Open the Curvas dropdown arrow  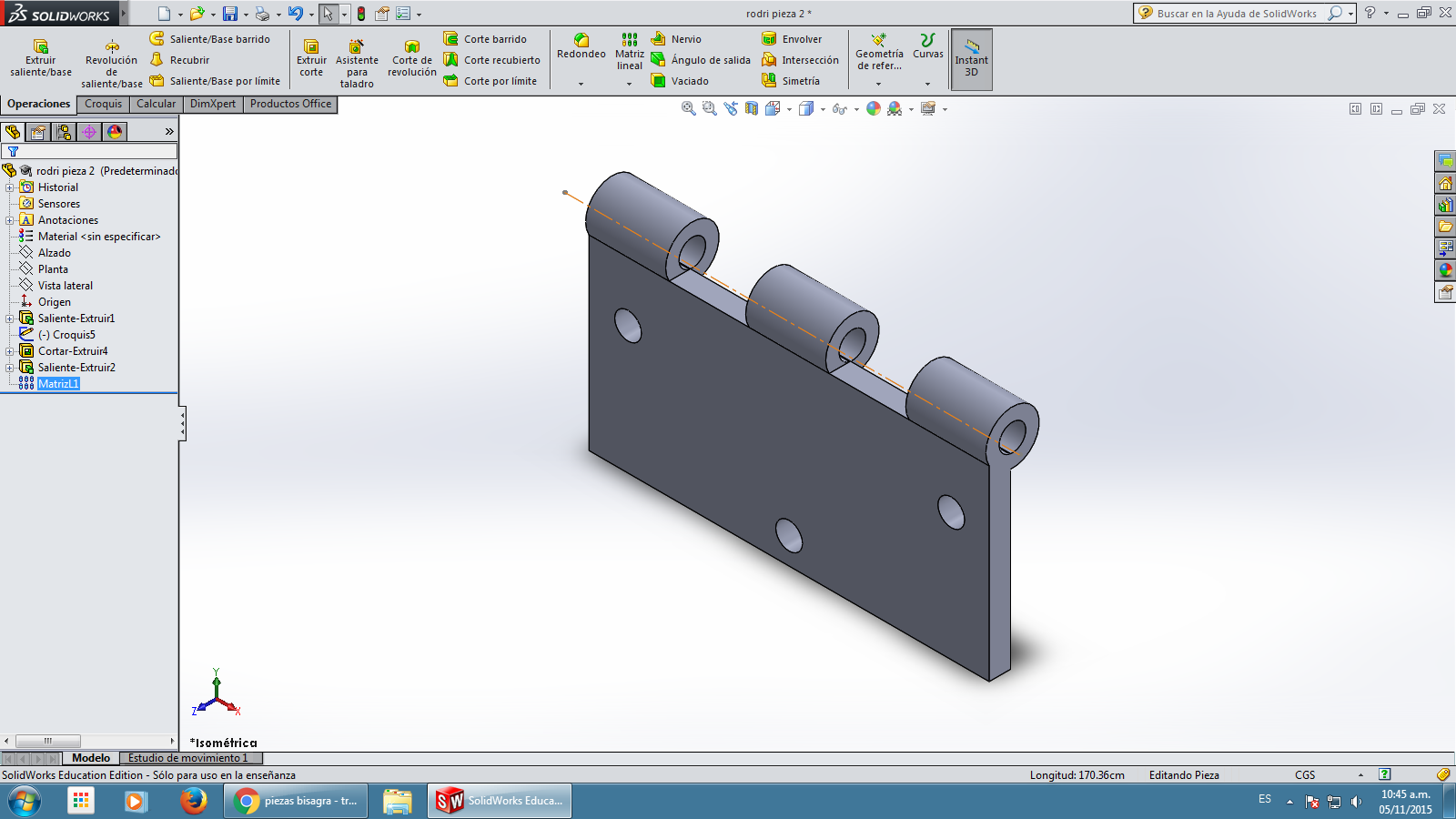(x=927, y=84)
